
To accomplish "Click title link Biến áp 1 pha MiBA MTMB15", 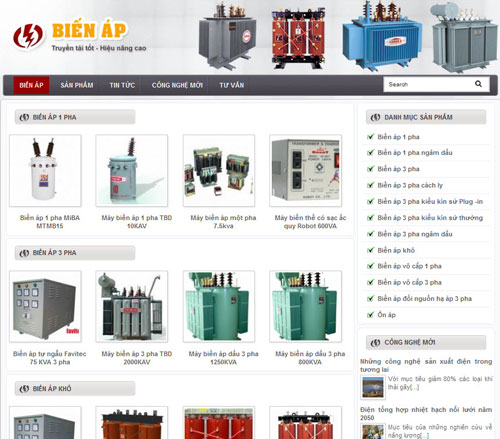I will click(x=50, y=222).
